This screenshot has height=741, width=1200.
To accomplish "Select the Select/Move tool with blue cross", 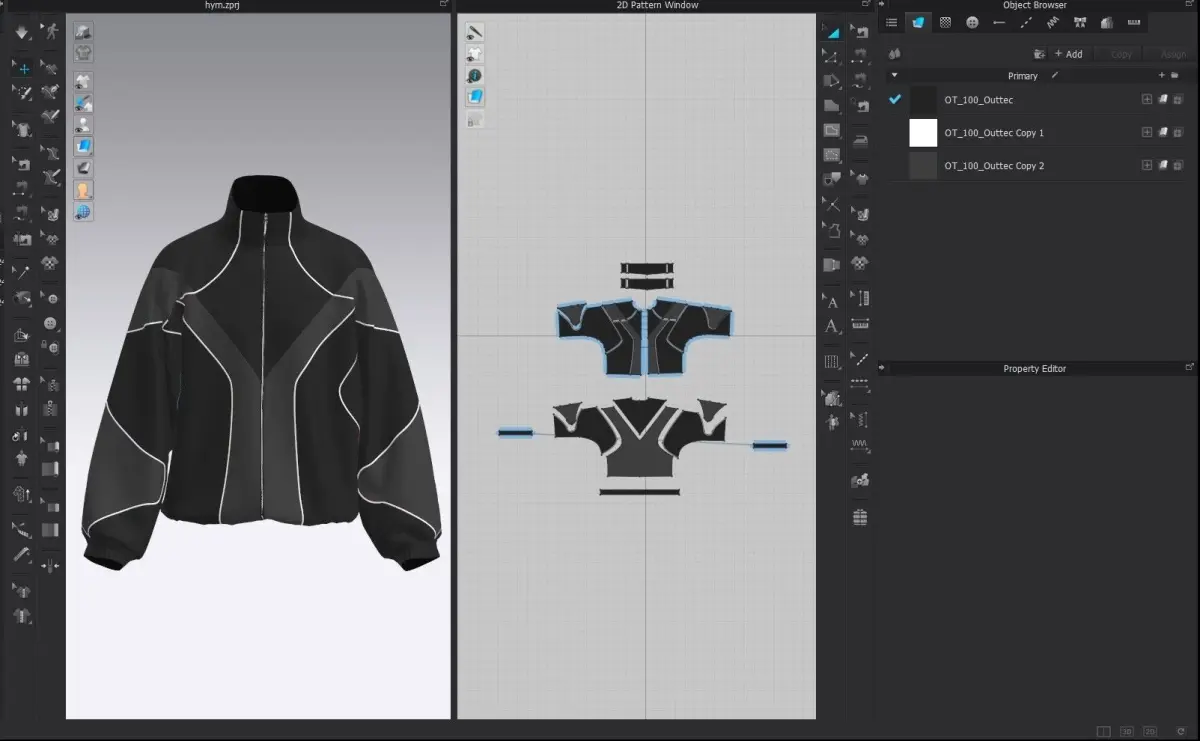I will 22,68.
